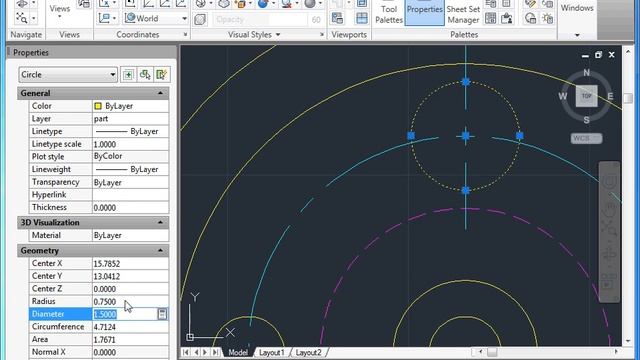Click the X-ray effect icon beside Opacity
The width and height of the screenshot is (640, 360).
click(200, 19)
